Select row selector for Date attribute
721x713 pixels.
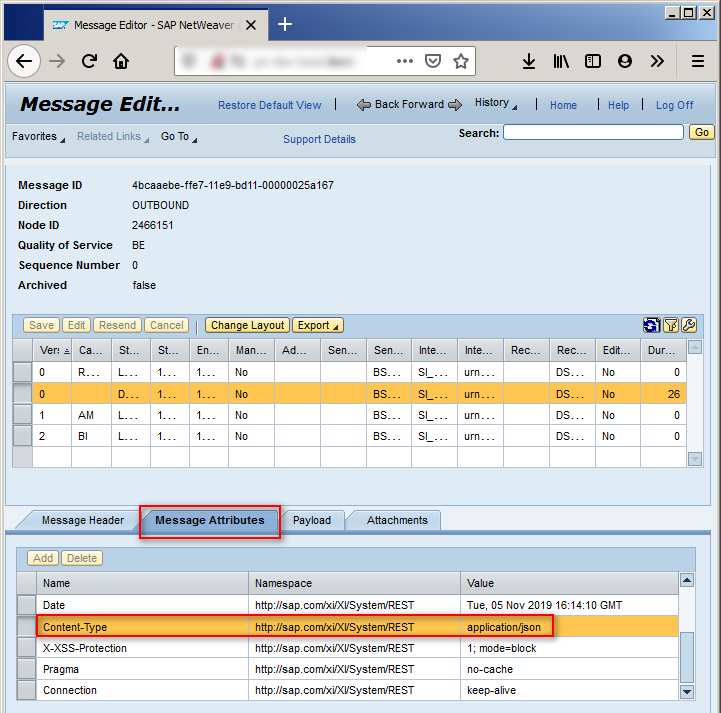tap(26, 605)
